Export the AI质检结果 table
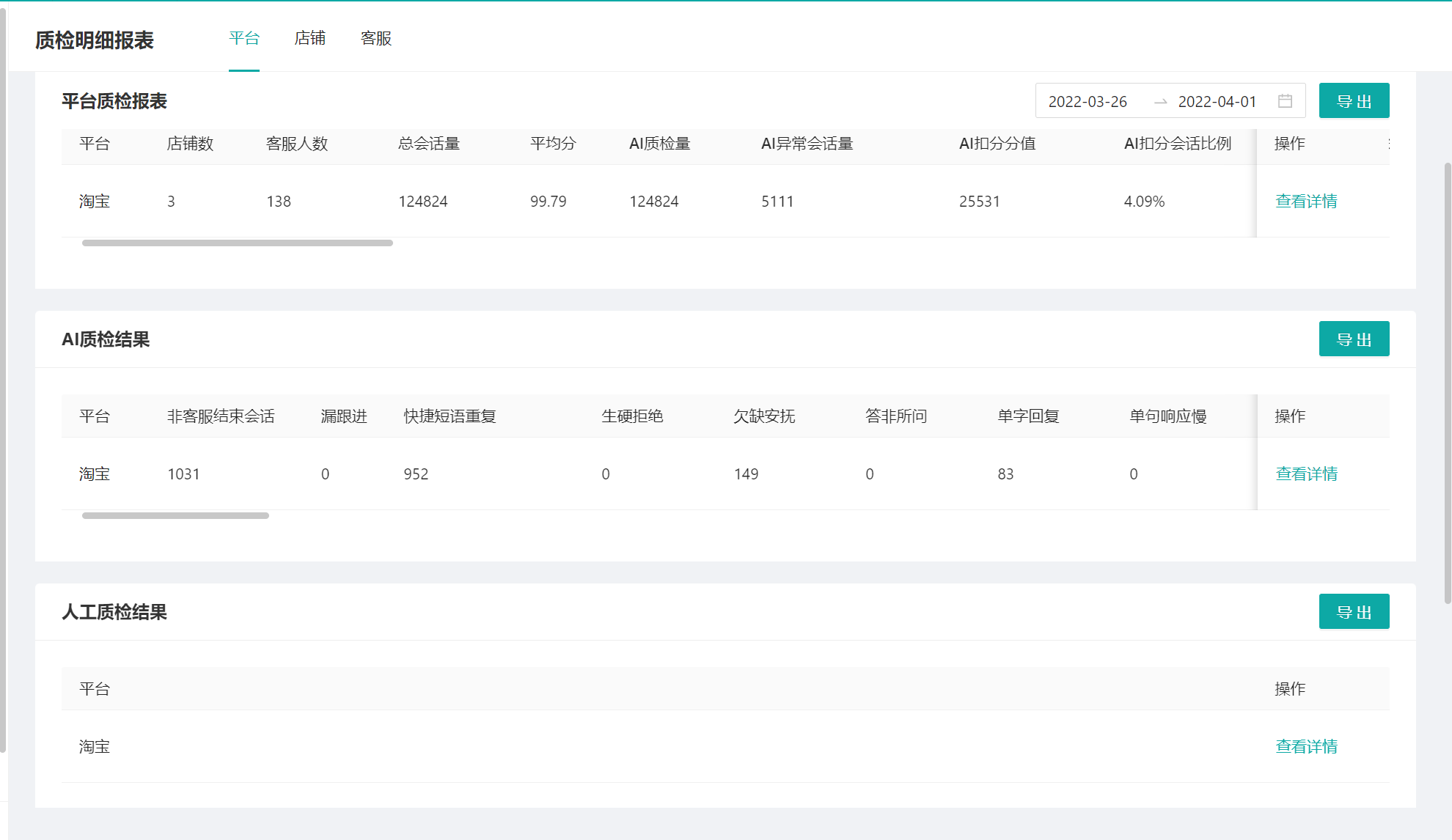The width and height of the screenshot is (1452, 840). coord(1354,339)
